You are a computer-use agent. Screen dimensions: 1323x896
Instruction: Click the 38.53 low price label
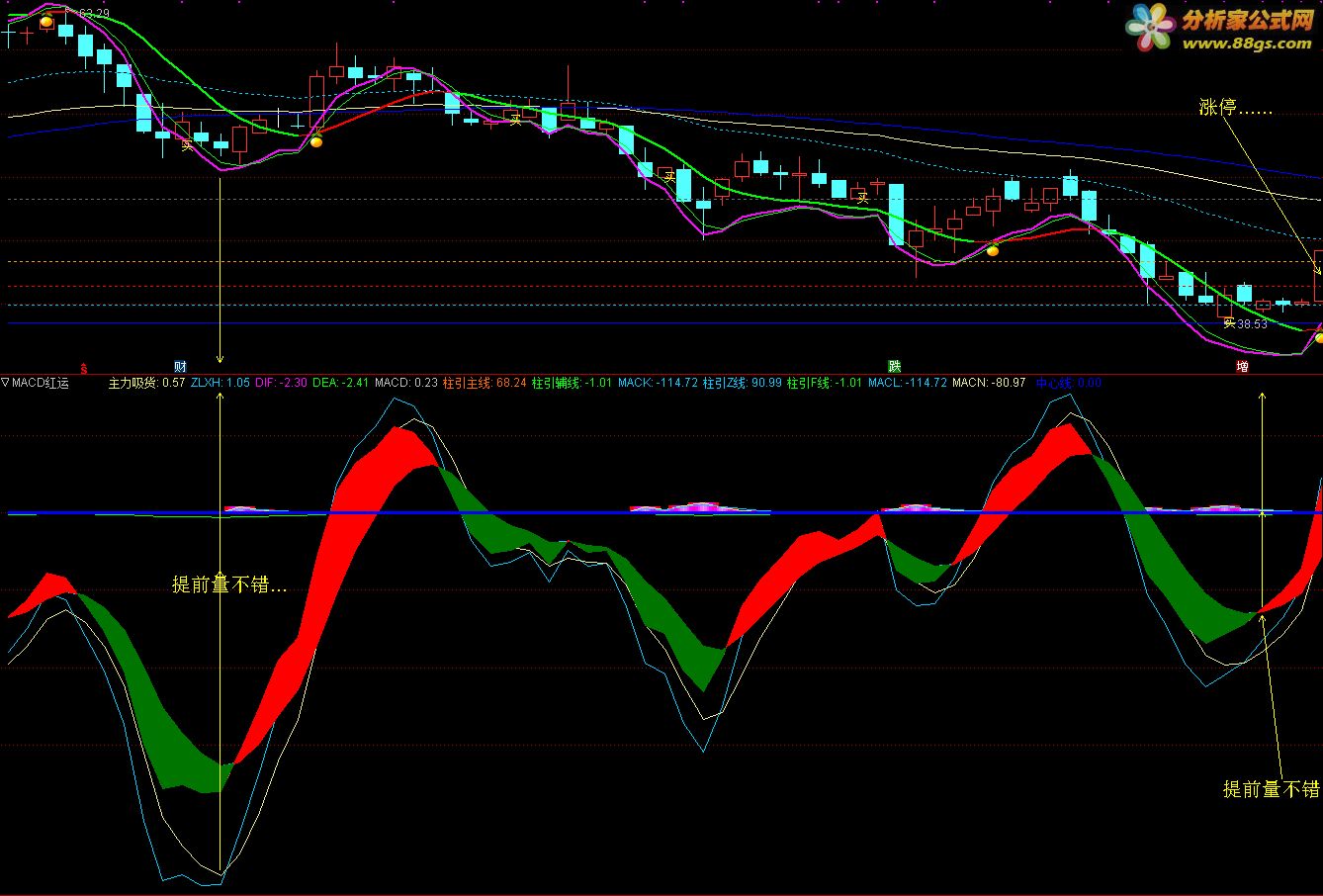pos(1252,323)
